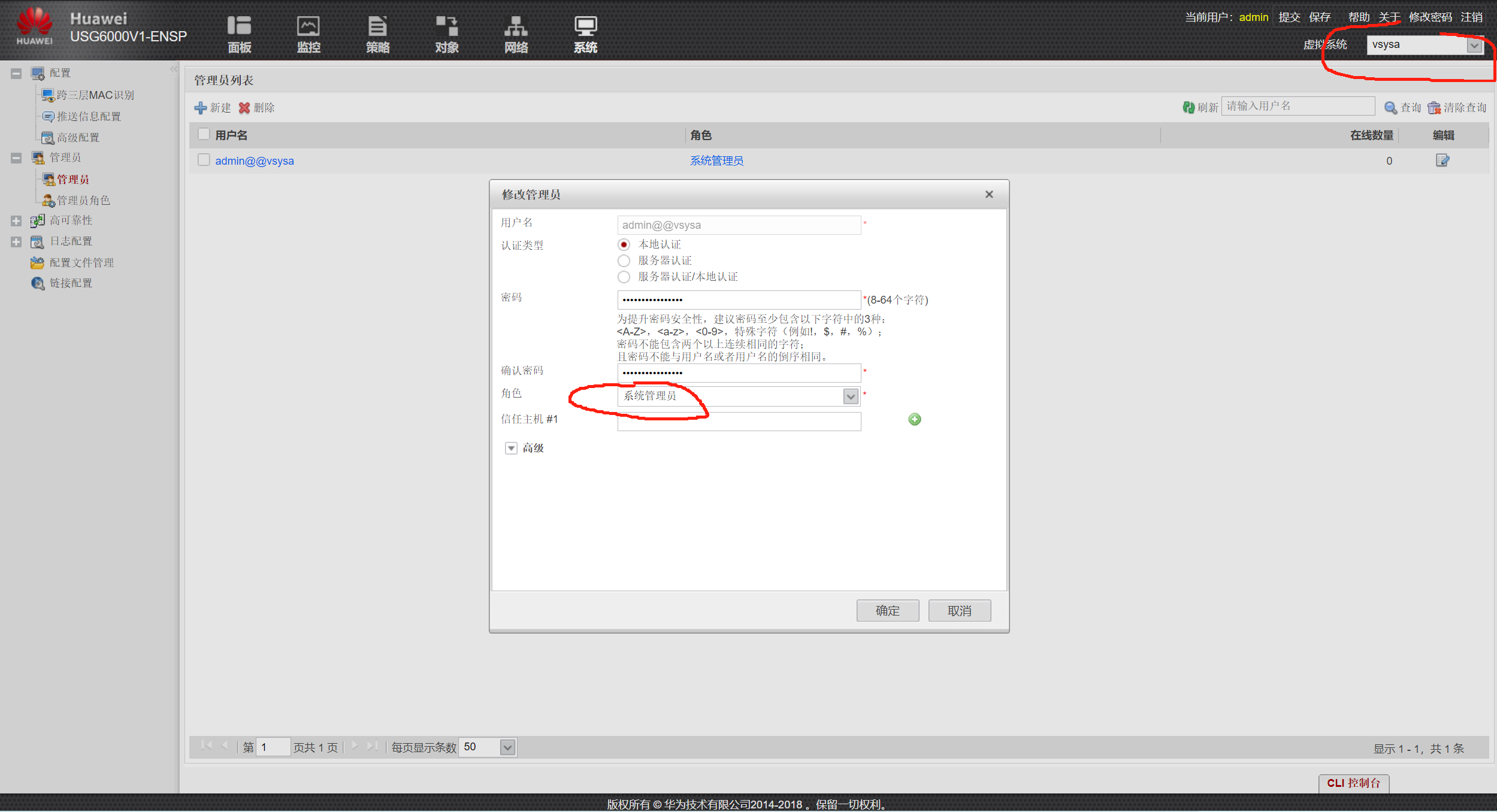Open the 虚拟系统 vsysa dropdown
Screen dimensions: 1497x812
(x=1474, y=45)
